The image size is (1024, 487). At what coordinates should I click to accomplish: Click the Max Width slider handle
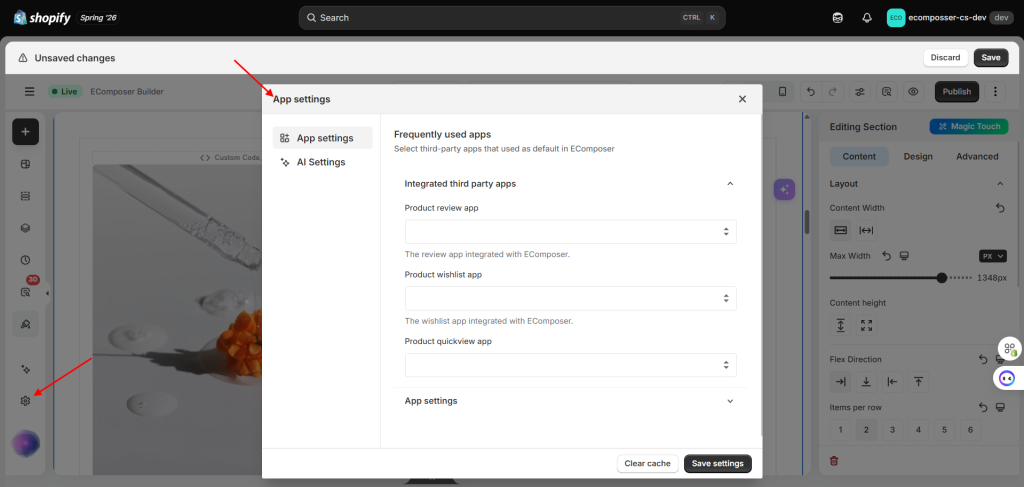pos(941,277)
